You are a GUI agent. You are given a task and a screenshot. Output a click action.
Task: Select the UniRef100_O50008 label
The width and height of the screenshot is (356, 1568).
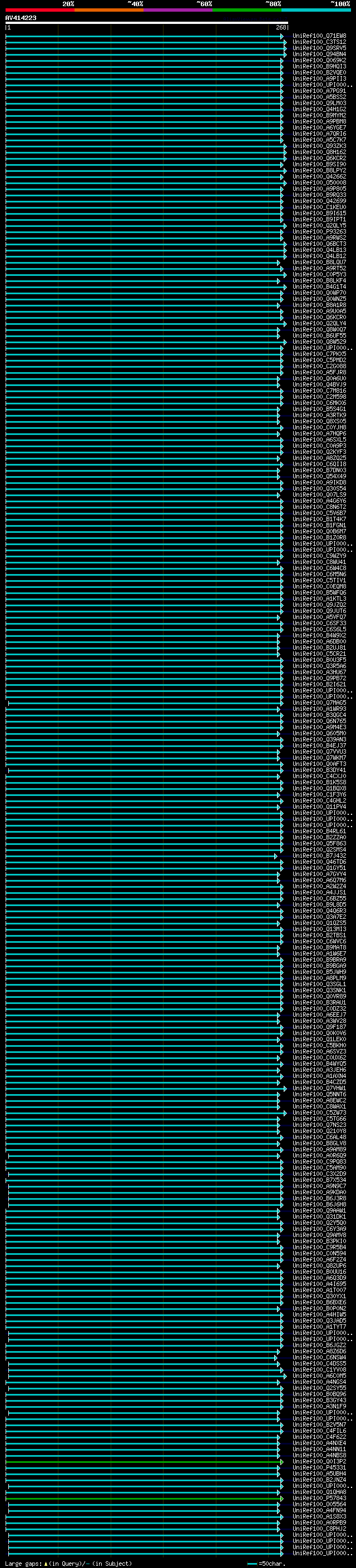[x=319, y=182]
